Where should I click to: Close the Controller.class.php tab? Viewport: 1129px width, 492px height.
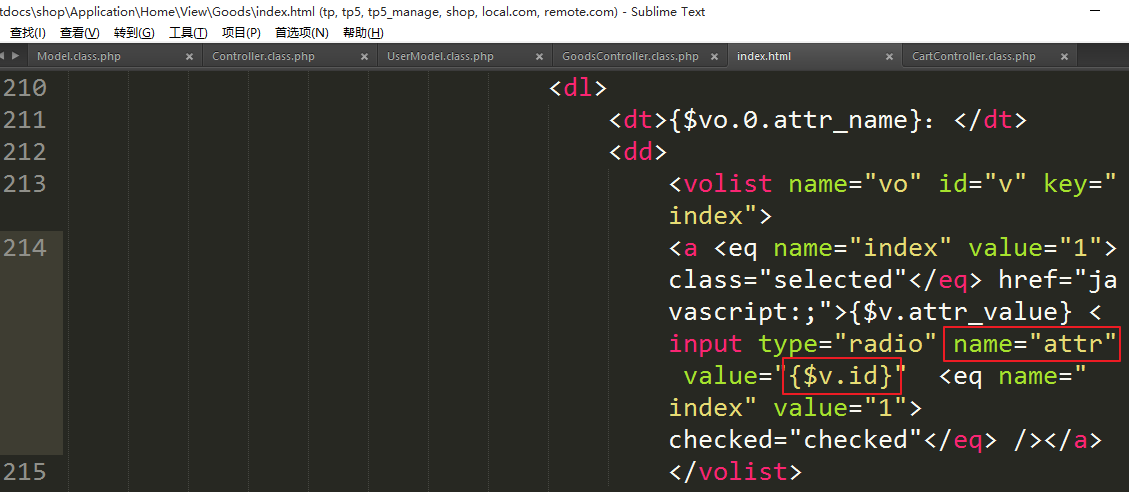tap(364, 57)
